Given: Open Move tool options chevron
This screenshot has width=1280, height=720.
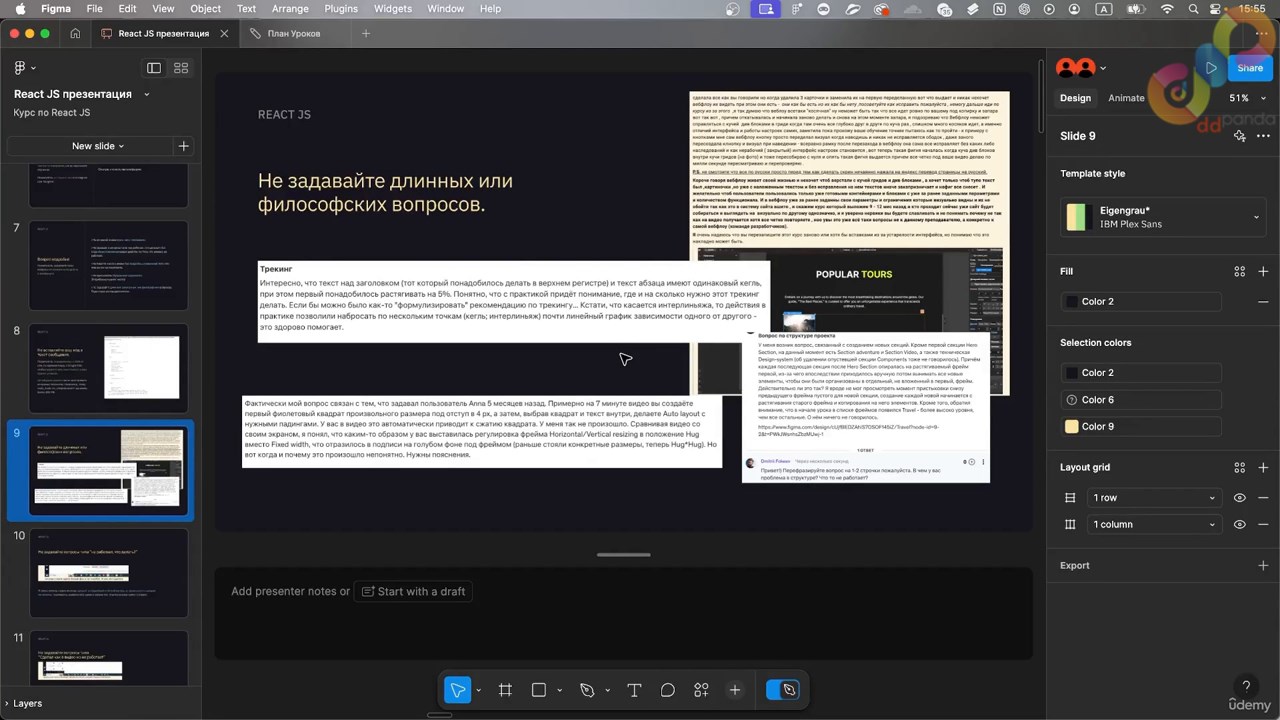Looking at the screenshot, I should [478, 690].
